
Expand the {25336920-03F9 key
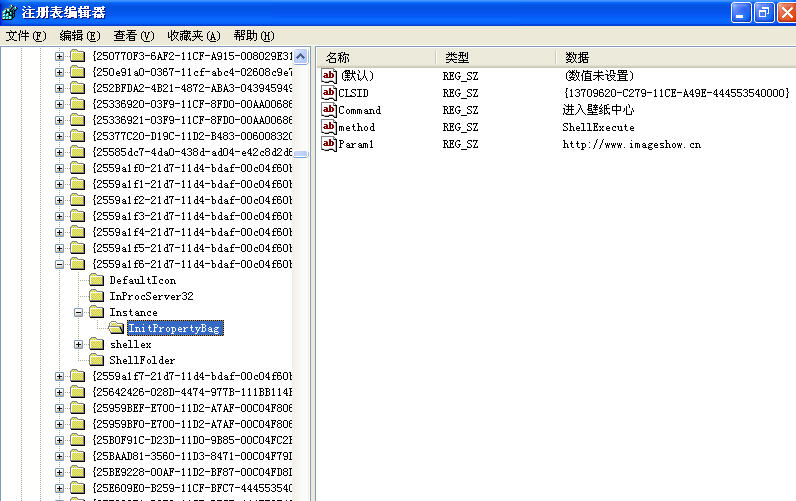click(x=59, y=104)
